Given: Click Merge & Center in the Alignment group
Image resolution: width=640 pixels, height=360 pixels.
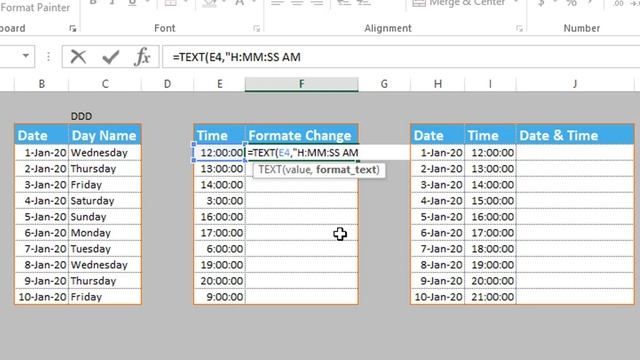Looking at the screenshot, I should coord(464,3).
